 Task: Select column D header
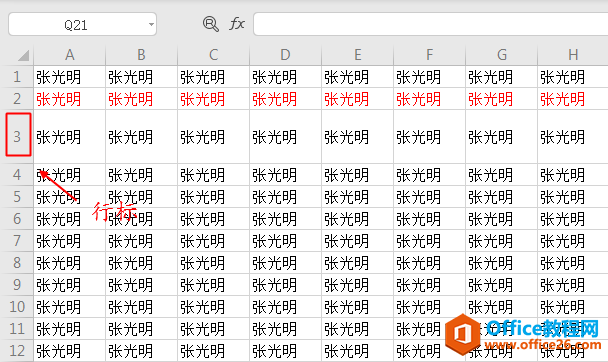pos(285,55)
